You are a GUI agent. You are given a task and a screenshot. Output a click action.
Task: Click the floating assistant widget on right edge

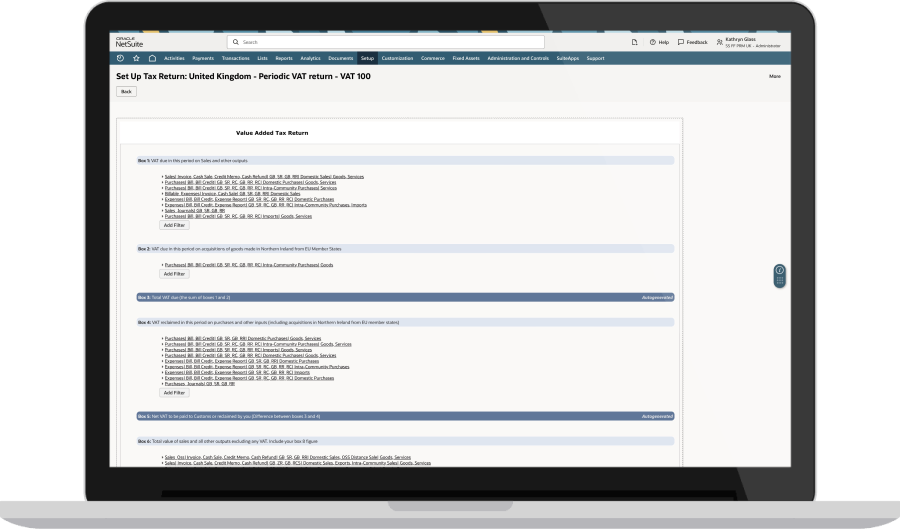779,275
